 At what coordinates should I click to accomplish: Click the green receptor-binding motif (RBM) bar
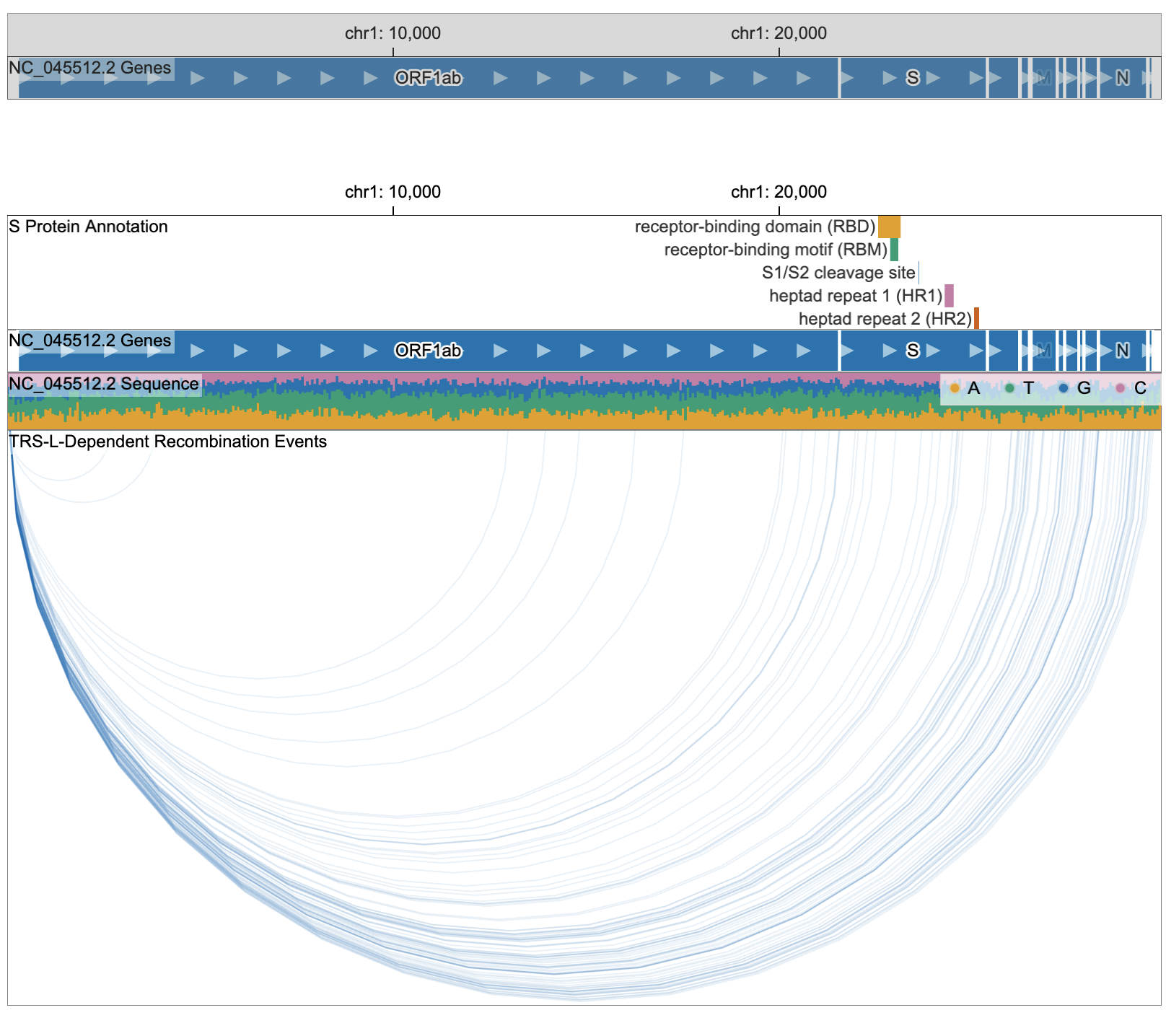click(x=894, y=250)
